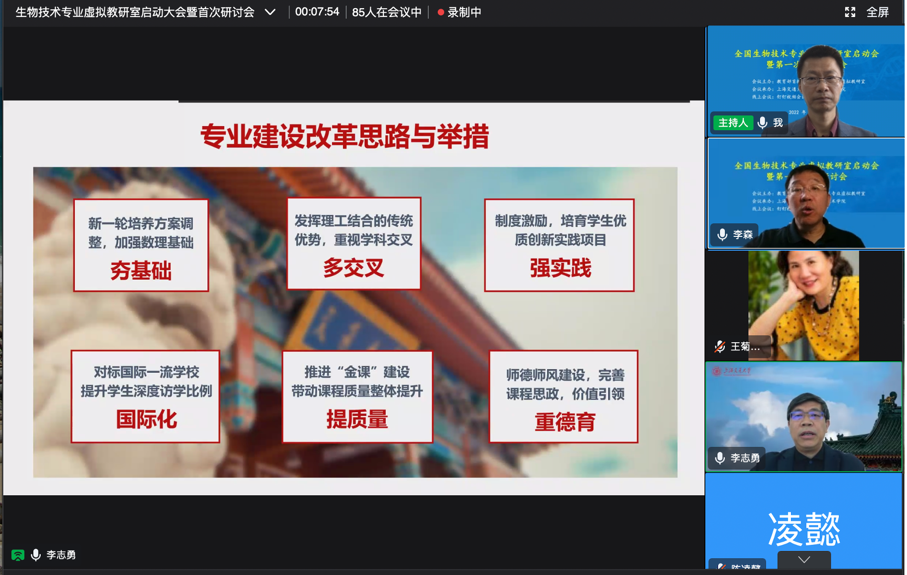Click the muted microphone icon on 王菊's tile
The width and height of the screenshot is (907, 575).
[720, 347]
